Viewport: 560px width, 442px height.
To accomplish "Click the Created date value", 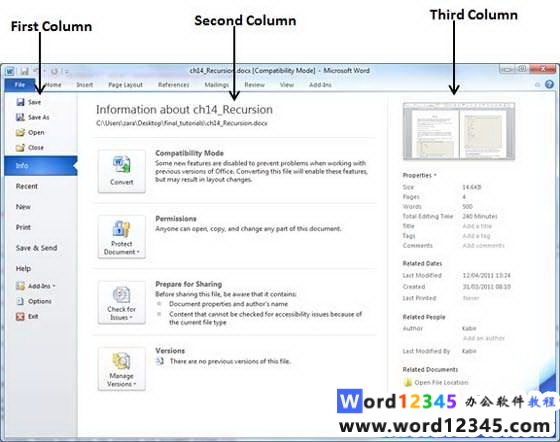I will [486, 286].
